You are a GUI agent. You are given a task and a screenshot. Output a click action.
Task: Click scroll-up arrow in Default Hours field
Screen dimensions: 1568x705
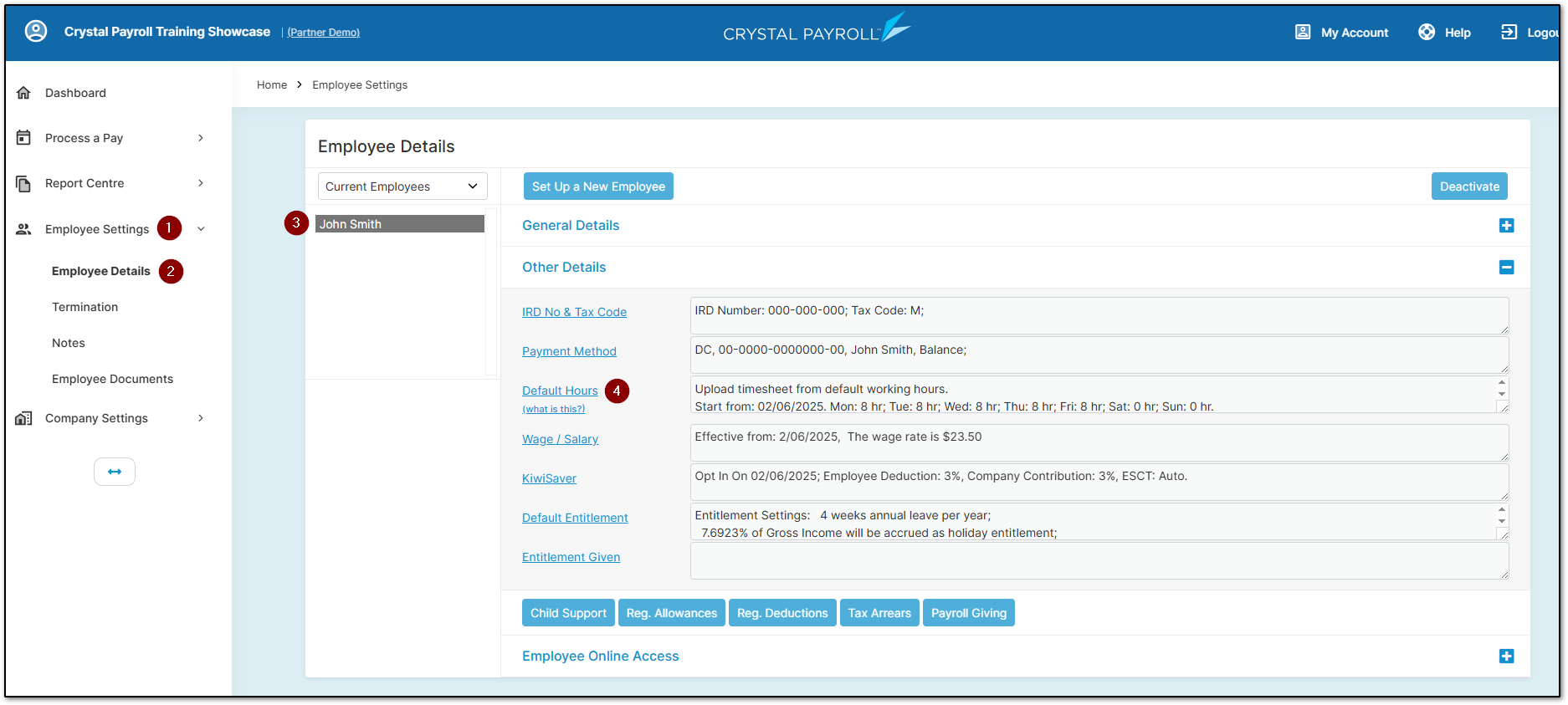pos(1502,382)
